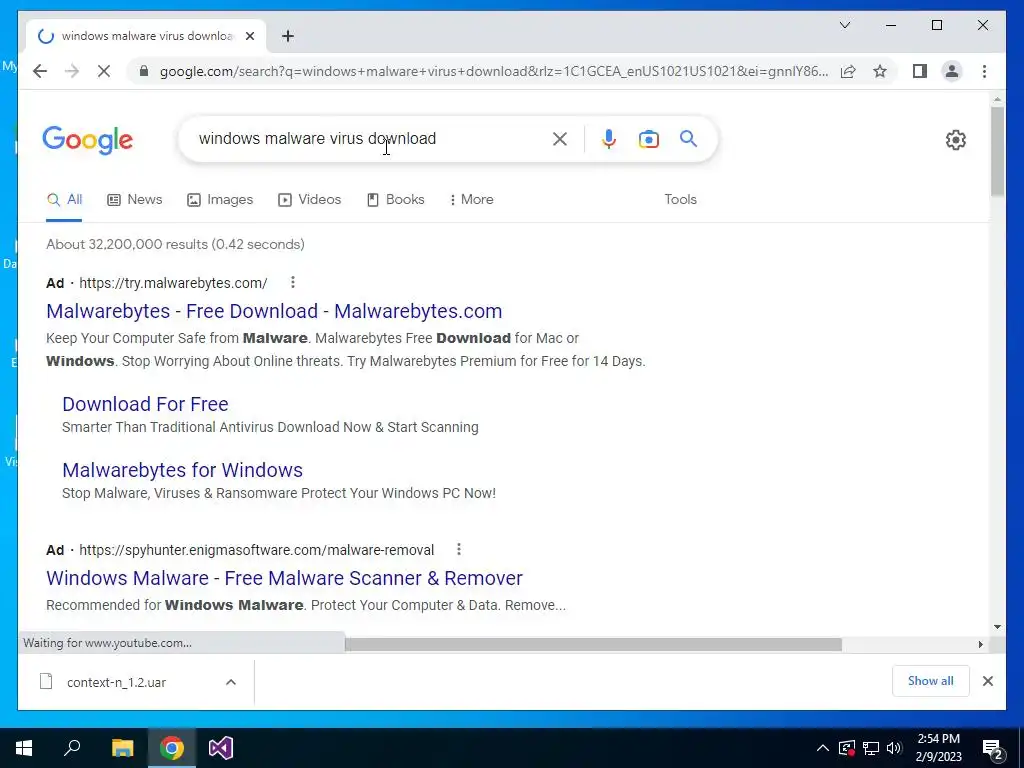Share this page from the address bar

[x=848, y=71]
